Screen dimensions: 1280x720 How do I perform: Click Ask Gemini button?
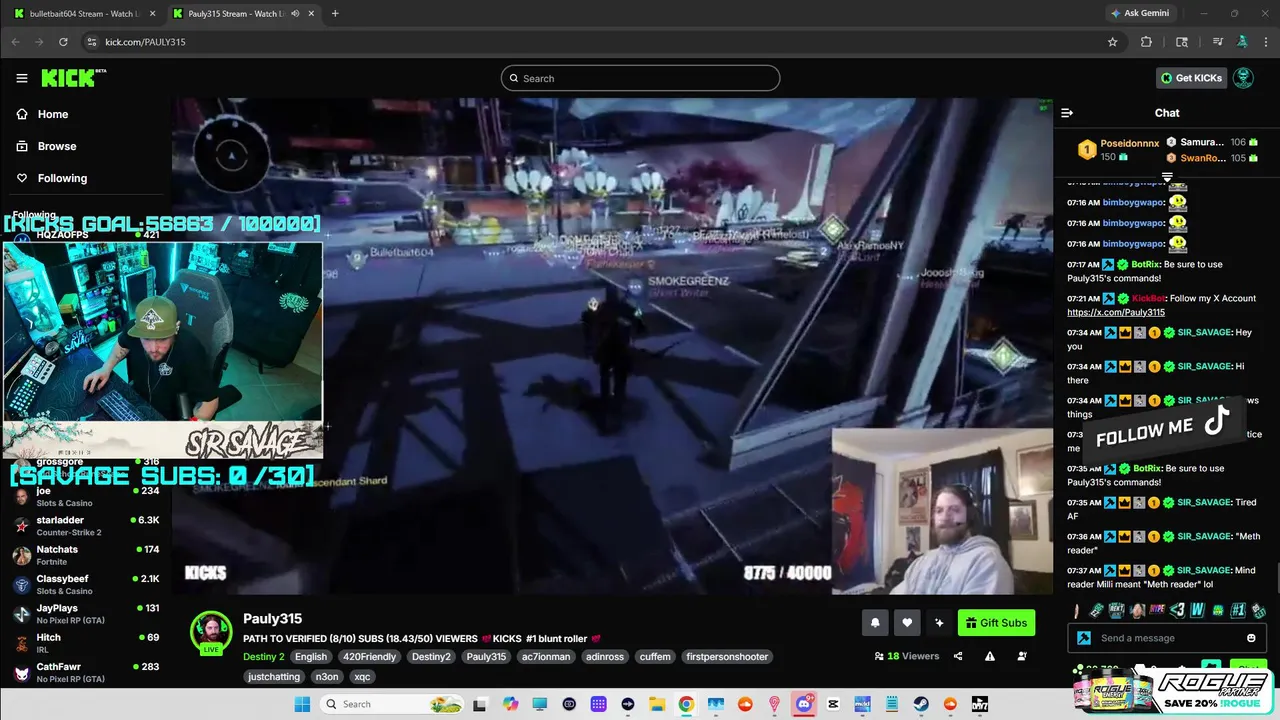pos(1139,13)
